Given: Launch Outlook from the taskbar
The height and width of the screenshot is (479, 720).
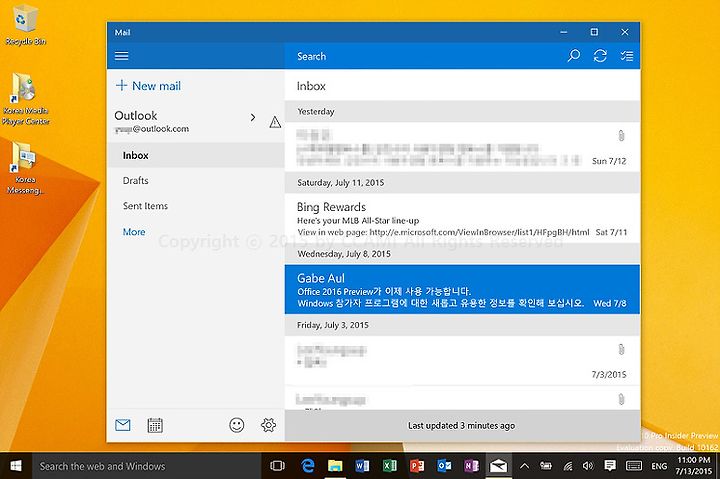Looking at the screenshot, I should coord(444,466).
